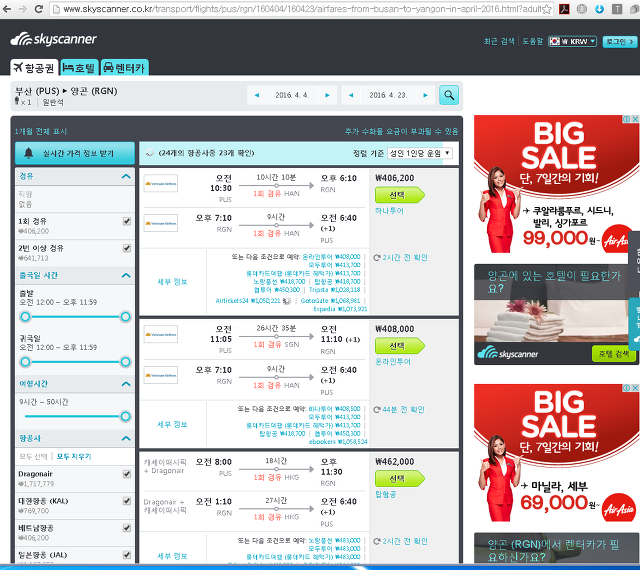This screenshot has height=570, width=640.
Task: Click 1개월 전체 표시 link
Action: pyautogui.click(x=40, y=131)
